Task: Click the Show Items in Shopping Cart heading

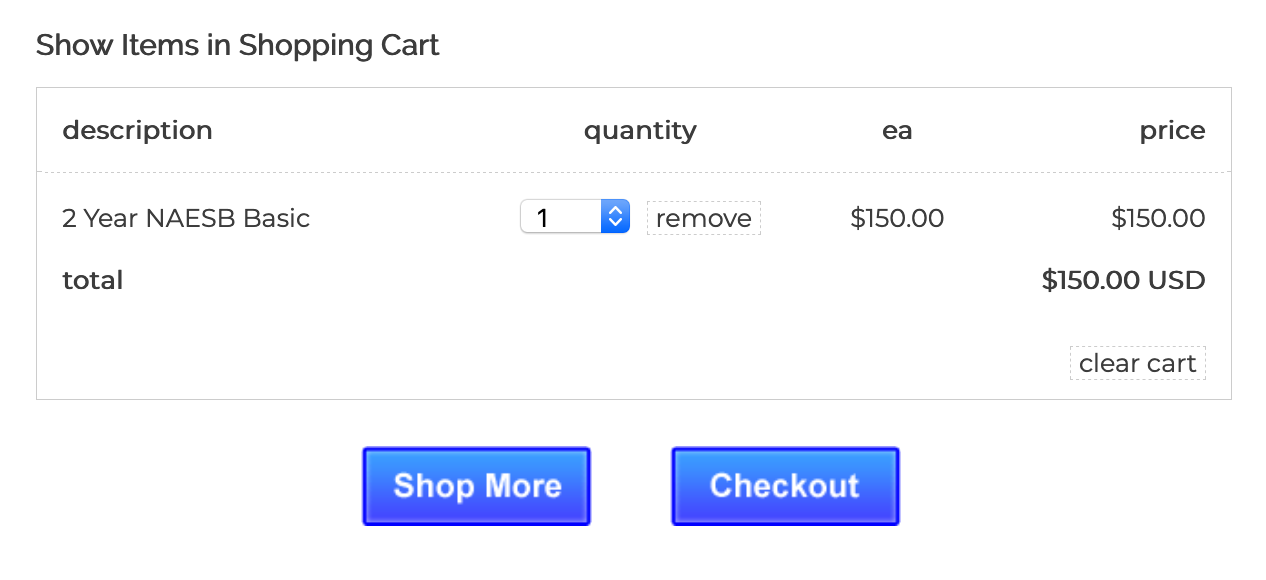Action: [x=237, y=45]
